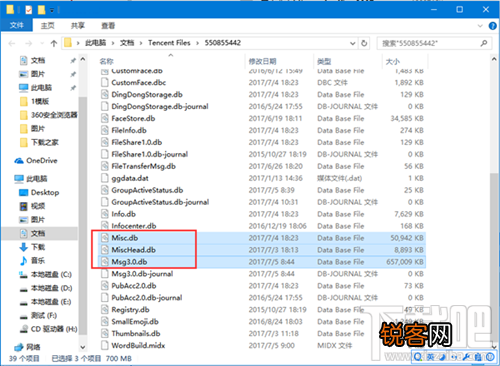Open the 文件 ribbon tab
The width and height of the screenshot is (500, 366).
pyautogui.click(x=17, y=25)
